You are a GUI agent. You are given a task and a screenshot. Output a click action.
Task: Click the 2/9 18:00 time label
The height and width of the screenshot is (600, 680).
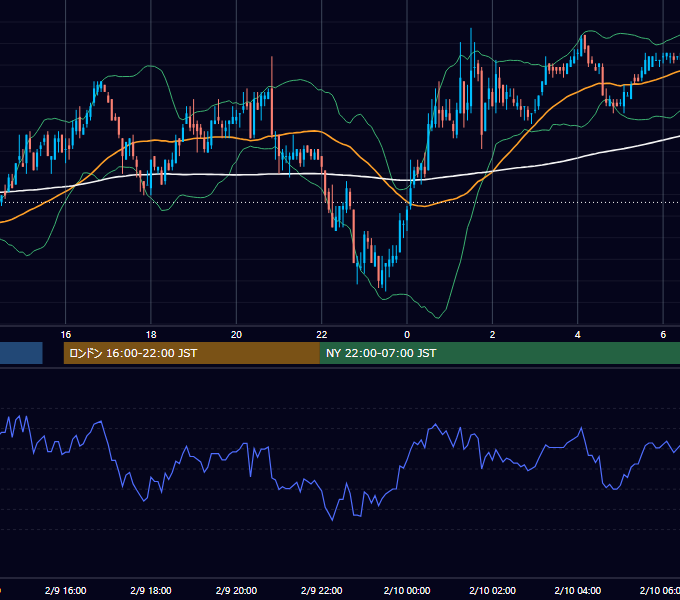(151, 590)
